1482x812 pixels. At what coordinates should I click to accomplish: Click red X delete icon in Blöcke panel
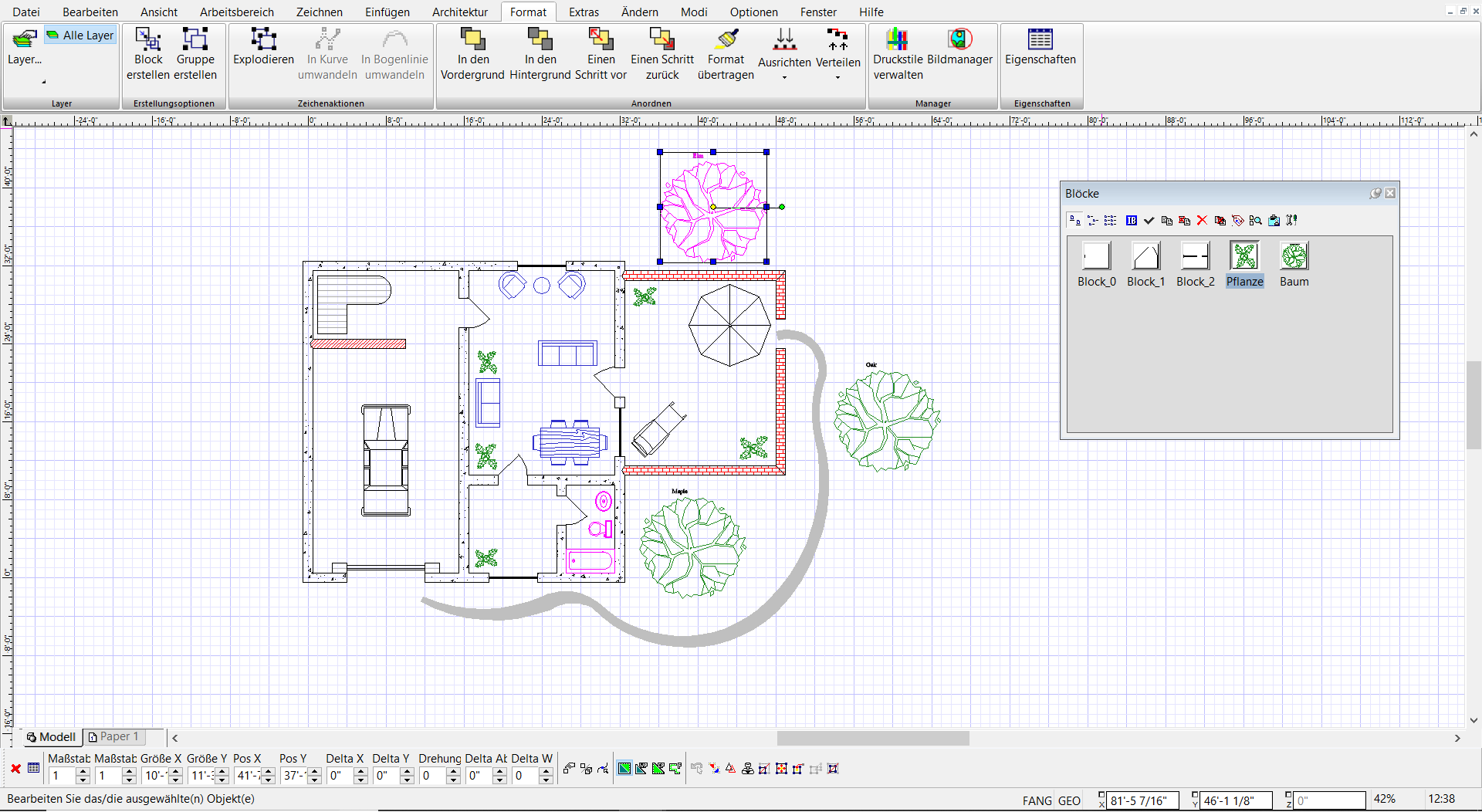click(x=1202, y=221)
